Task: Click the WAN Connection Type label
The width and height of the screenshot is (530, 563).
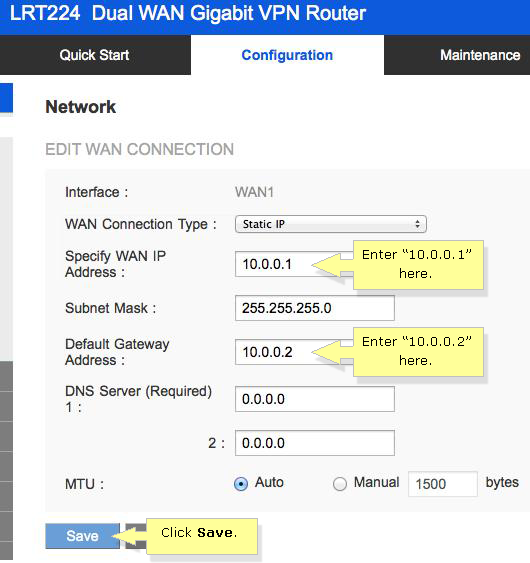Action: [141, 224]
